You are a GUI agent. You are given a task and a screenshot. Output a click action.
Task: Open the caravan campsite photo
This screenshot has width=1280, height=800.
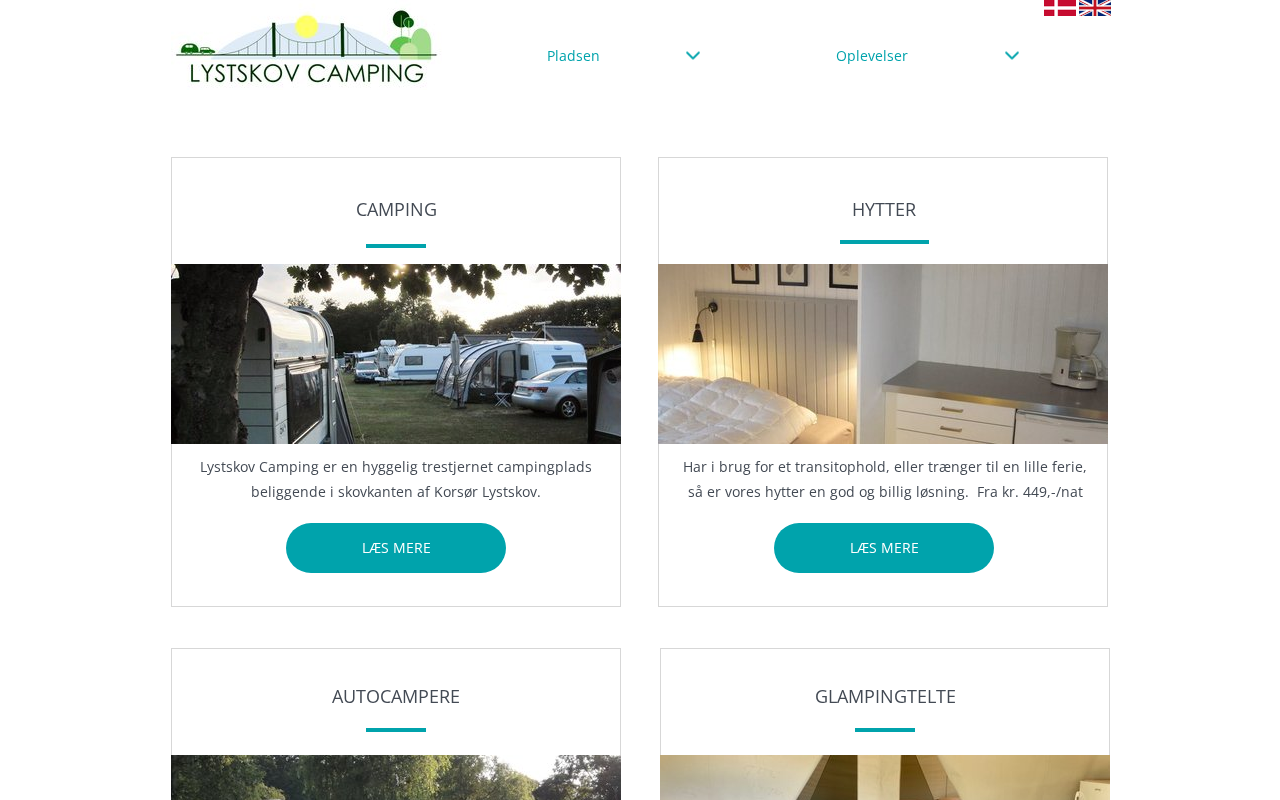(396, 354)
